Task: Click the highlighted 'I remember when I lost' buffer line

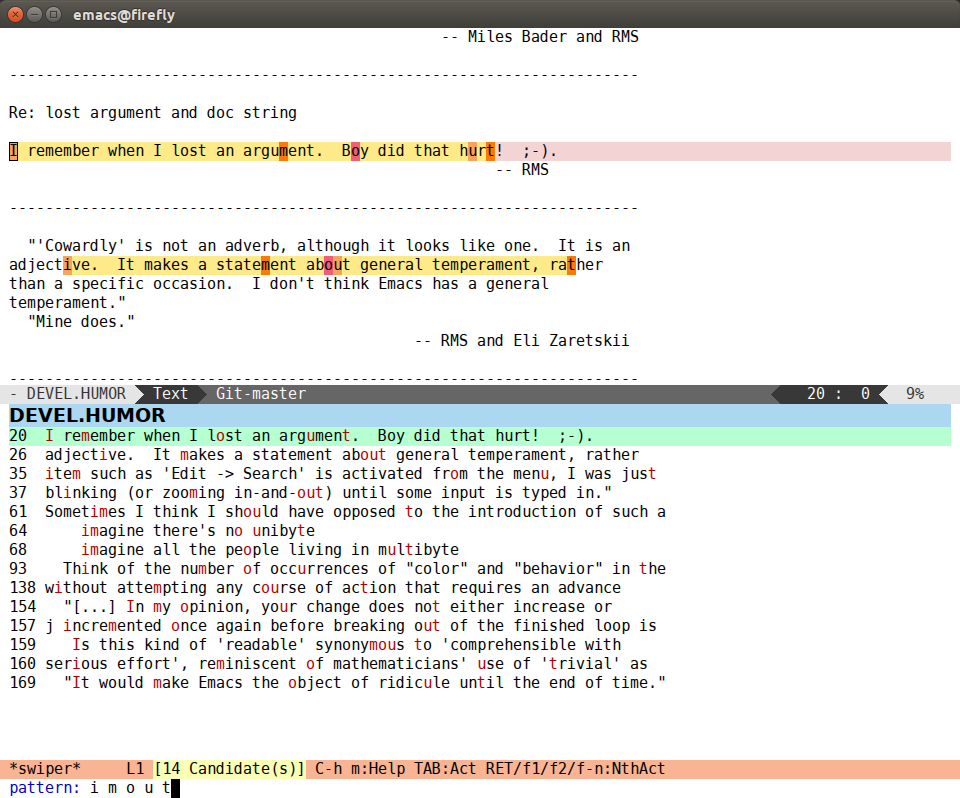Action: tap(480, 151)
